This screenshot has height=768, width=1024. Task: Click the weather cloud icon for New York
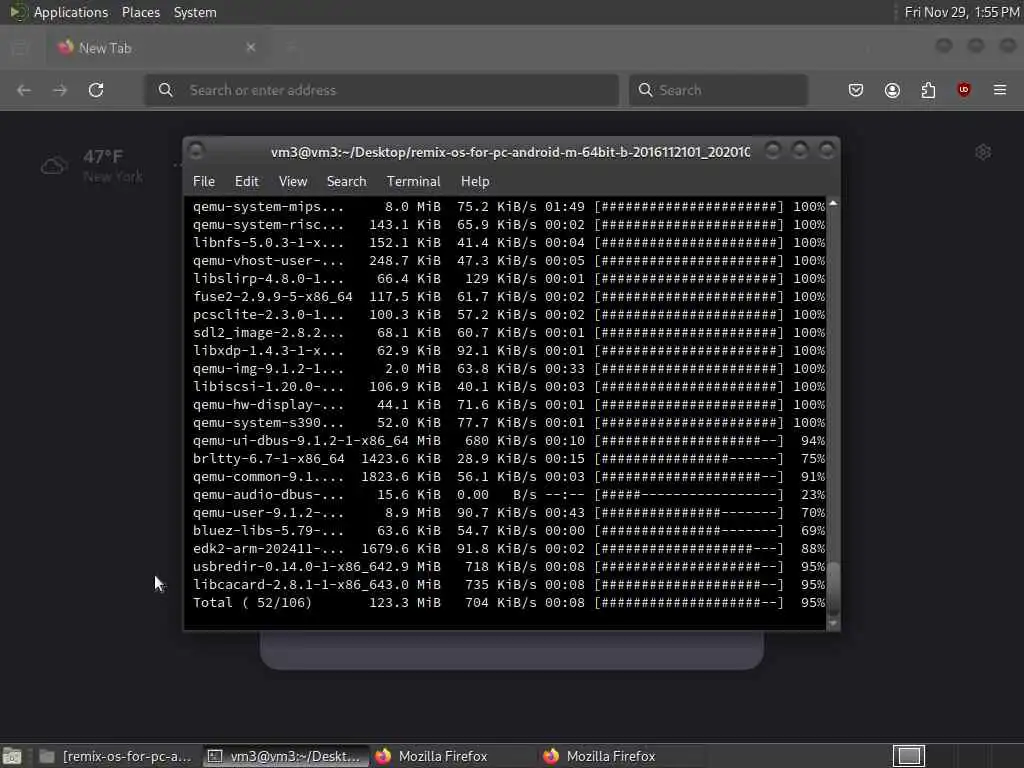pyautogui.click(x=54, y=166)
